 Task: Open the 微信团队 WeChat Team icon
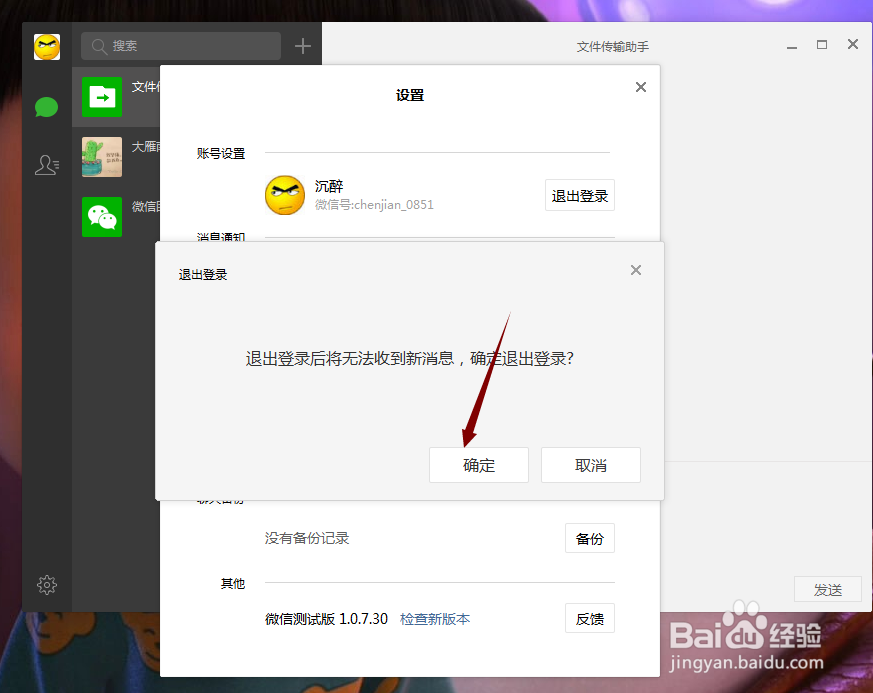tap(101, 217)
